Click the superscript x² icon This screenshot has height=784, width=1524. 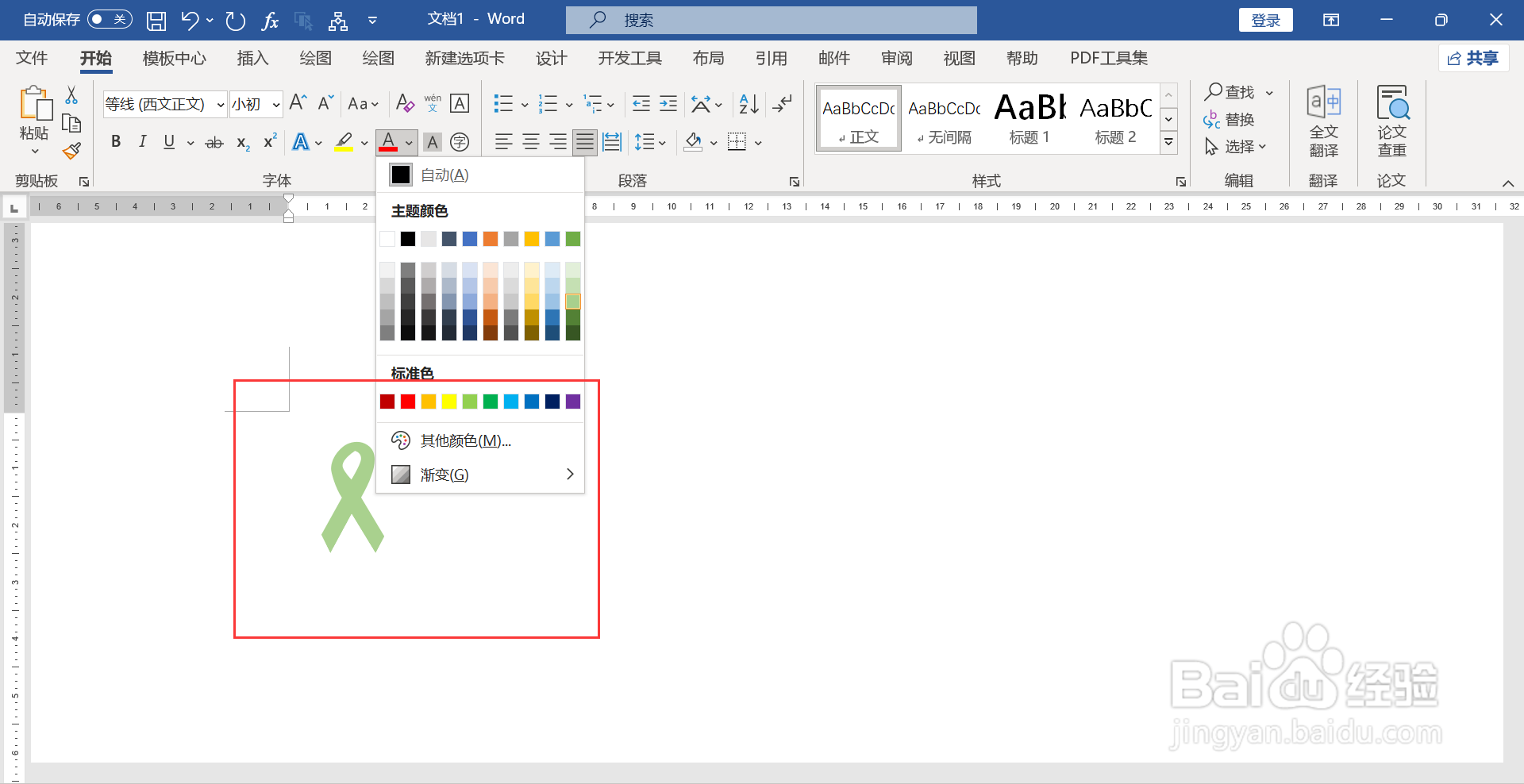tap(270, 141)
